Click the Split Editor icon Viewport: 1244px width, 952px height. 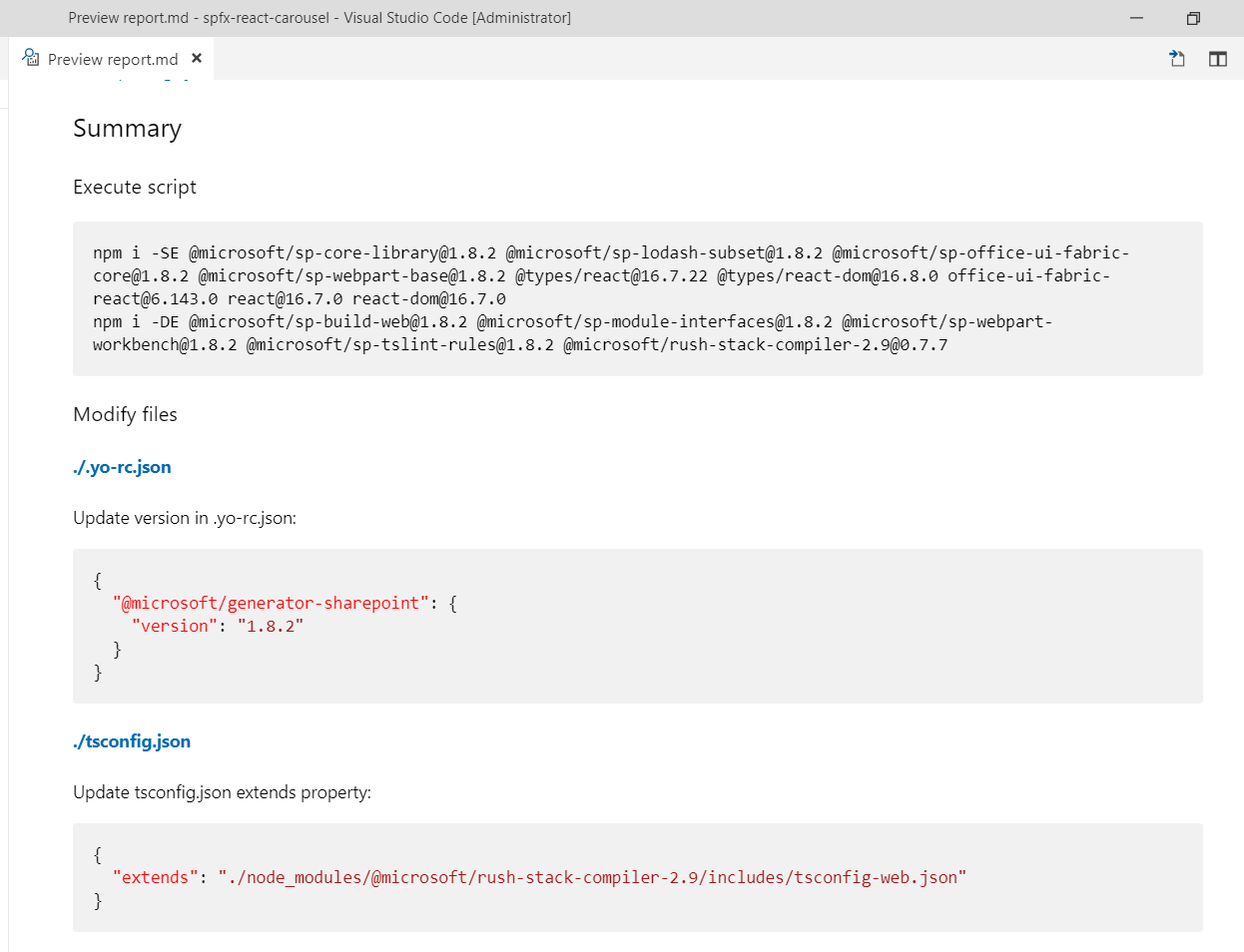click(x=1217, y=59)
